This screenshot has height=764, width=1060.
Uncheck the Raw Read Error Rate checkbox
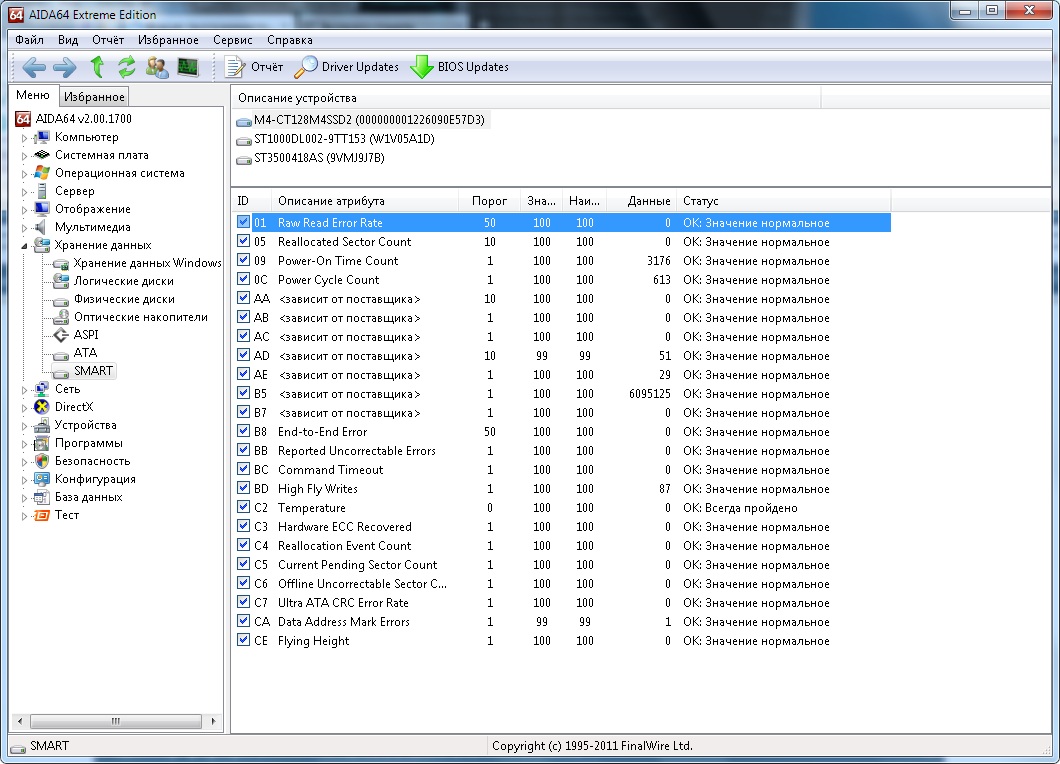[244, 222]
